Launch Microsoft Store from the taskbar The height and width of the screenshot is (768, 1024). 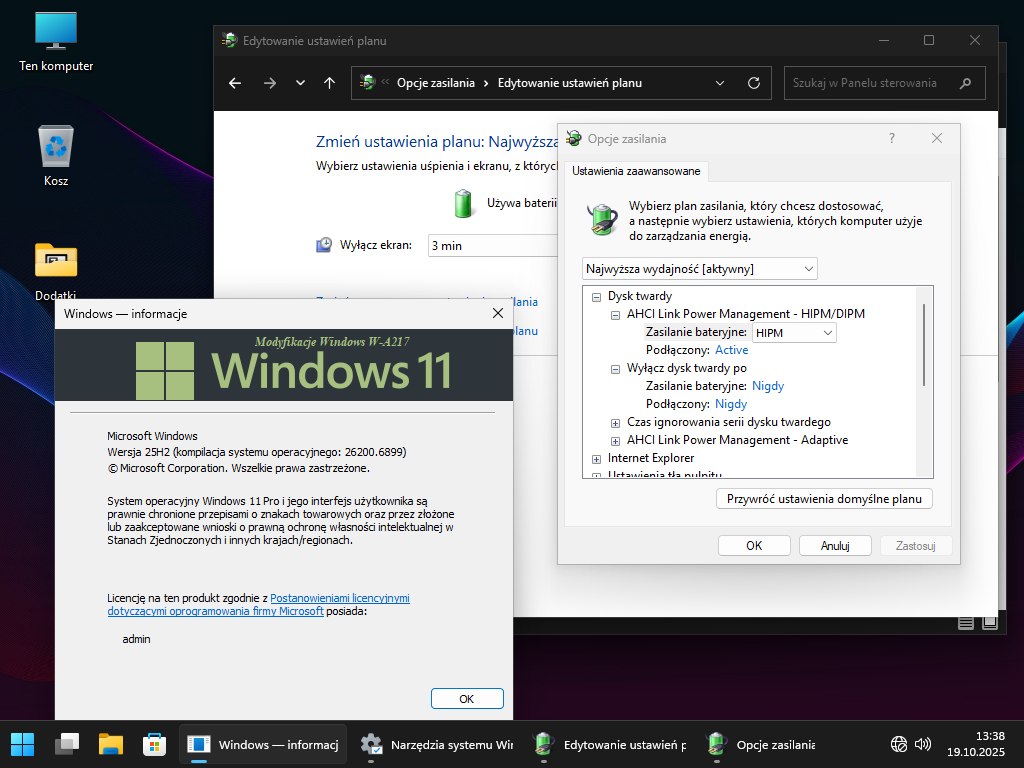(x=154, y=744)
